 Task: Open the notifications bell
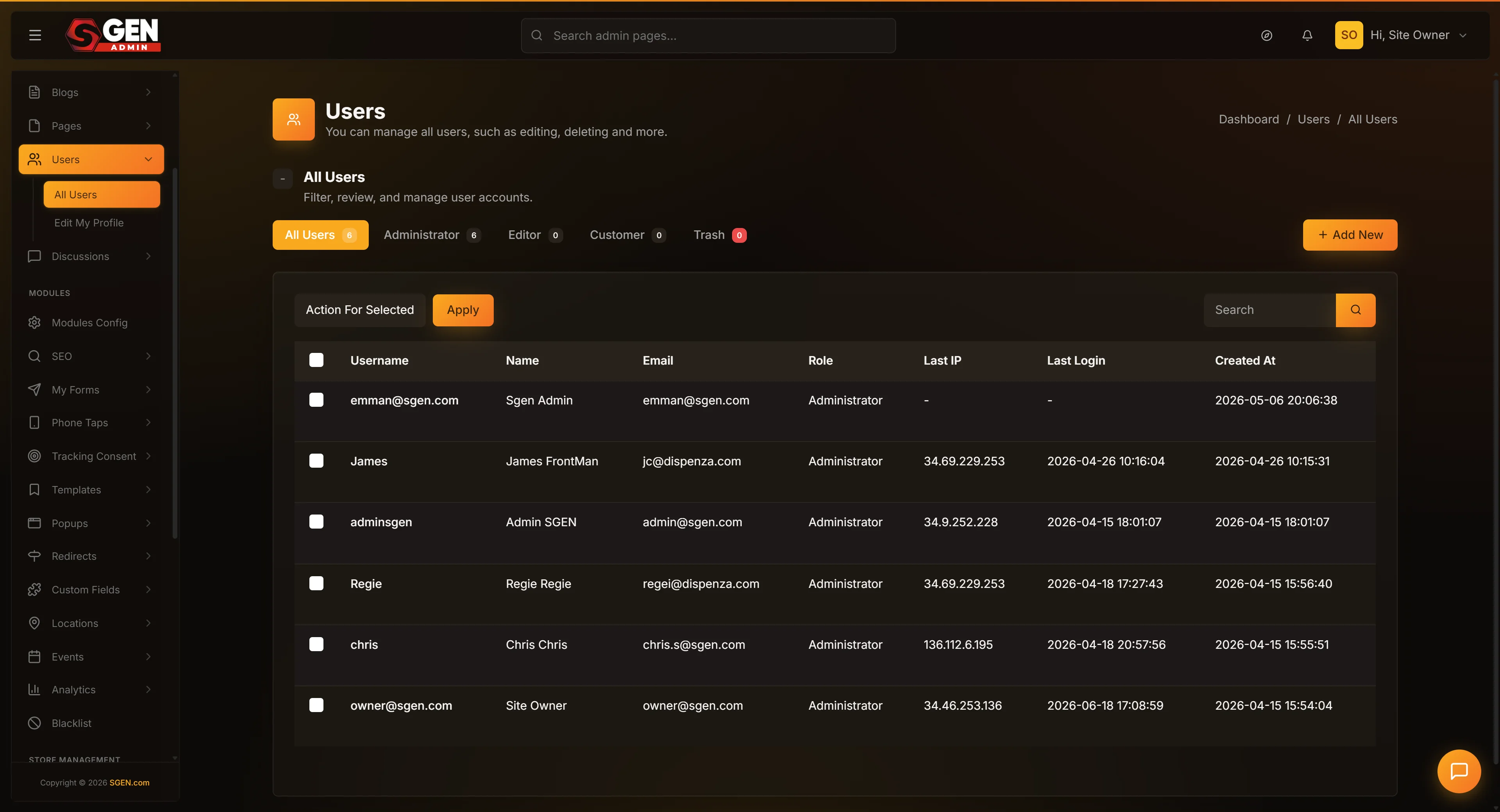pyautogui.click(x=1307, y=36)
